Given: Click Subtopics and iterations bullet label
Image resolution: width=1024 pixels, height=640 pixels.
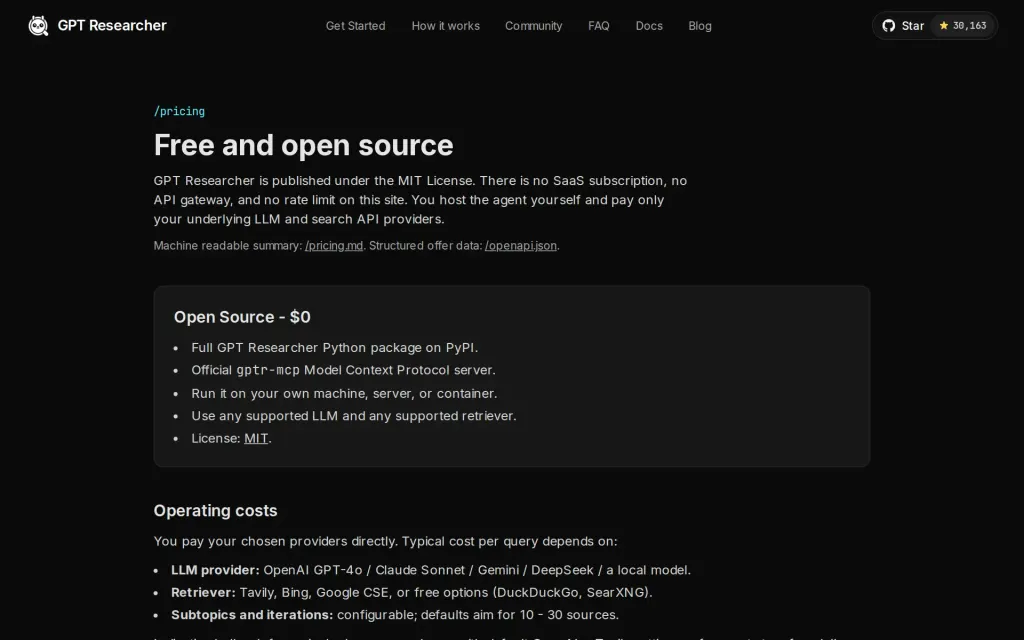Looking at the screenshot, I should 252,615.
